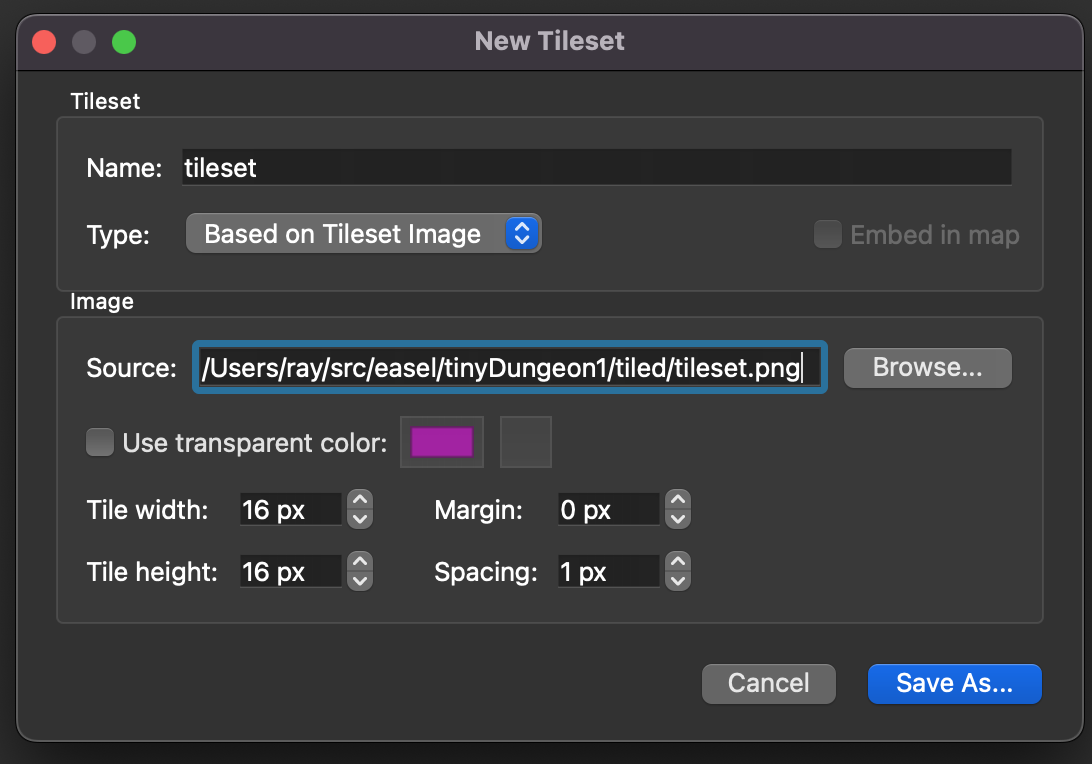Click the Save As... button
The width and height of the screenshot is (1092, 764).
(954, 683)
